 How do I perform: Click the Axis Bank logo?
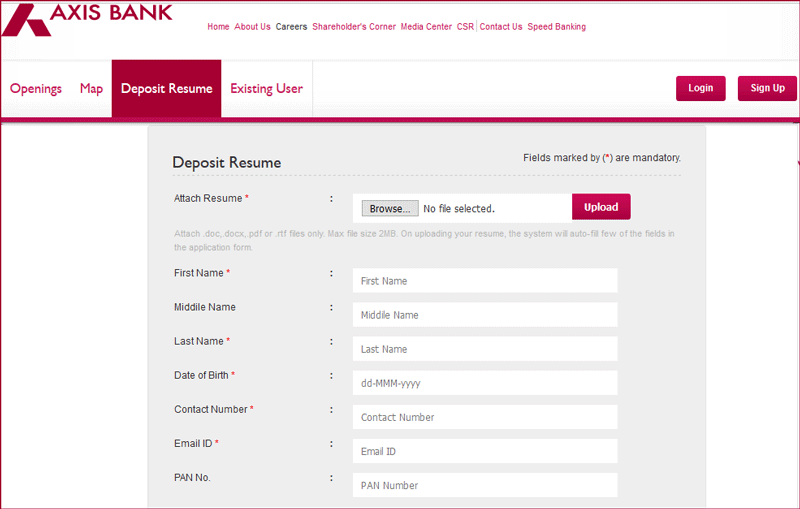click(x=87, y=19)
